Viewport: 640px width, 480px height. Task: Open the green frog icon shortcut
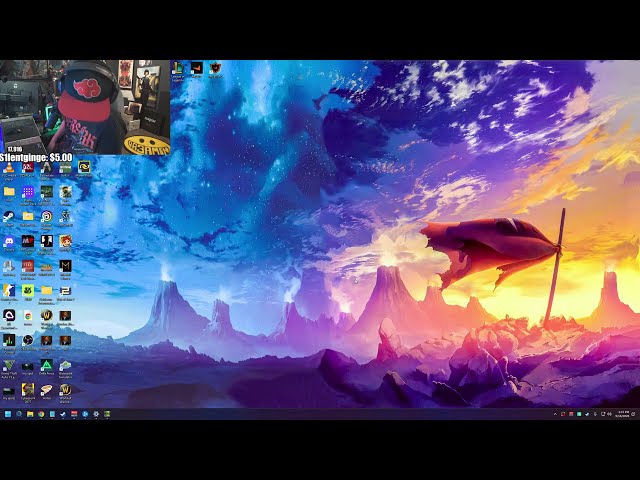point(28,291)
